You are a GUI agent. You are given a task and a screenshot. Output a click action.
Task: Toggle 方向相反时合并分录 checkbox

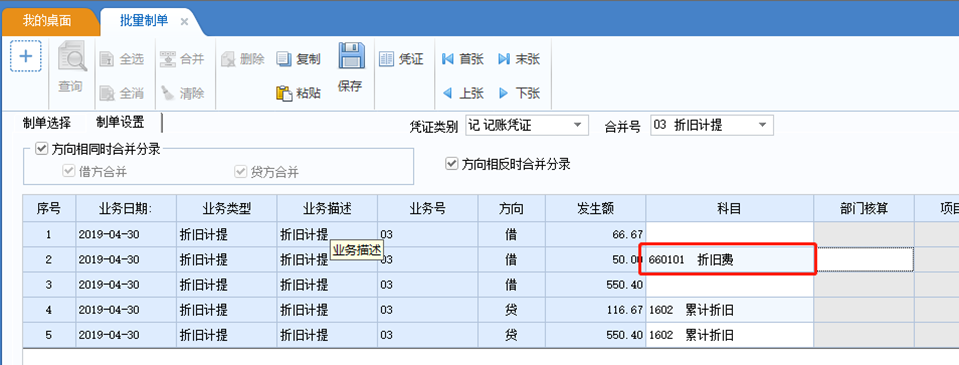(x=452, y=164)
